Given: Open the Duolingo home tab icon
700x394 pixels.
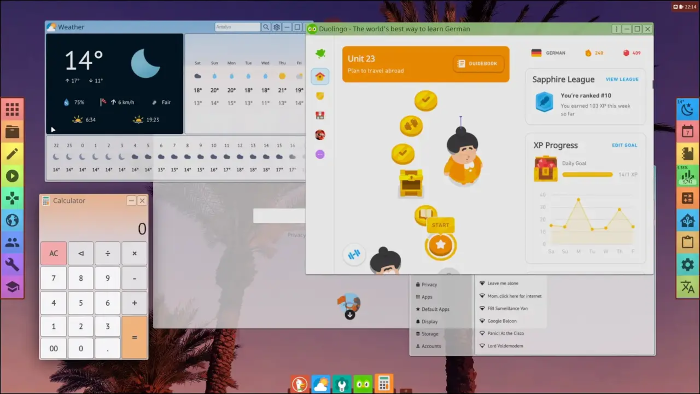Looking at the screenshot, I should click(x=320, y=77).
